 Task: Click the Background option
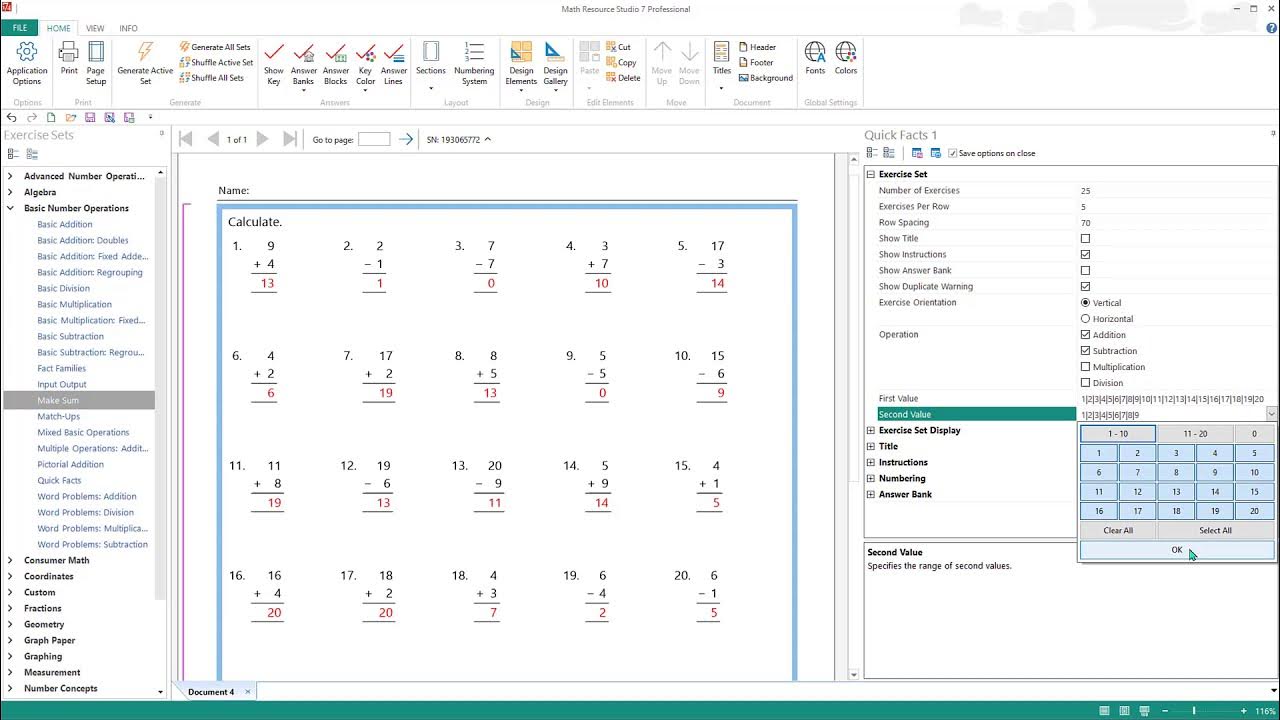click(x=765, y=77)
